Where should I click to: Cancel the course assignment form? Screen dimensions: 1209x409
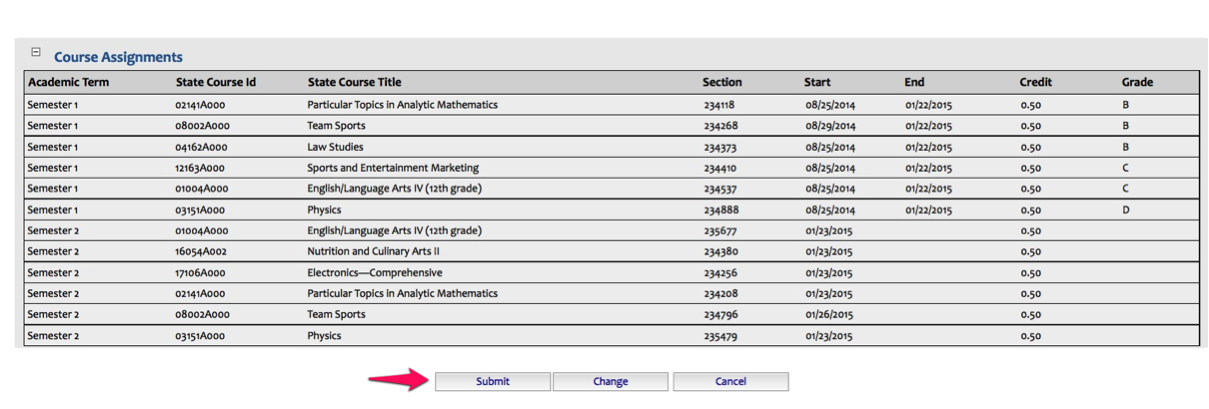(730, 381)
